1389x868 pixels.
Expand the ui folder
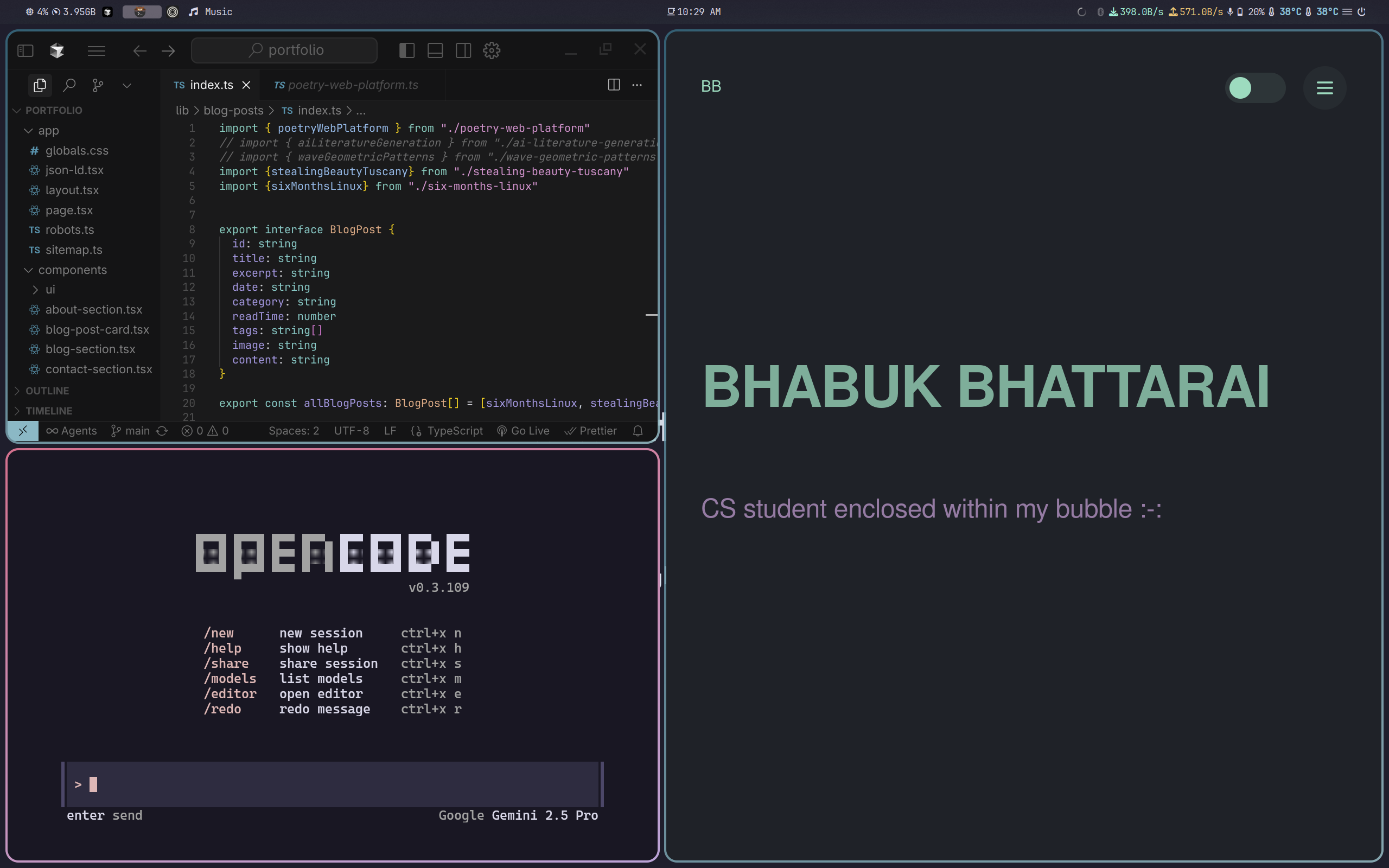click(49, 289)
